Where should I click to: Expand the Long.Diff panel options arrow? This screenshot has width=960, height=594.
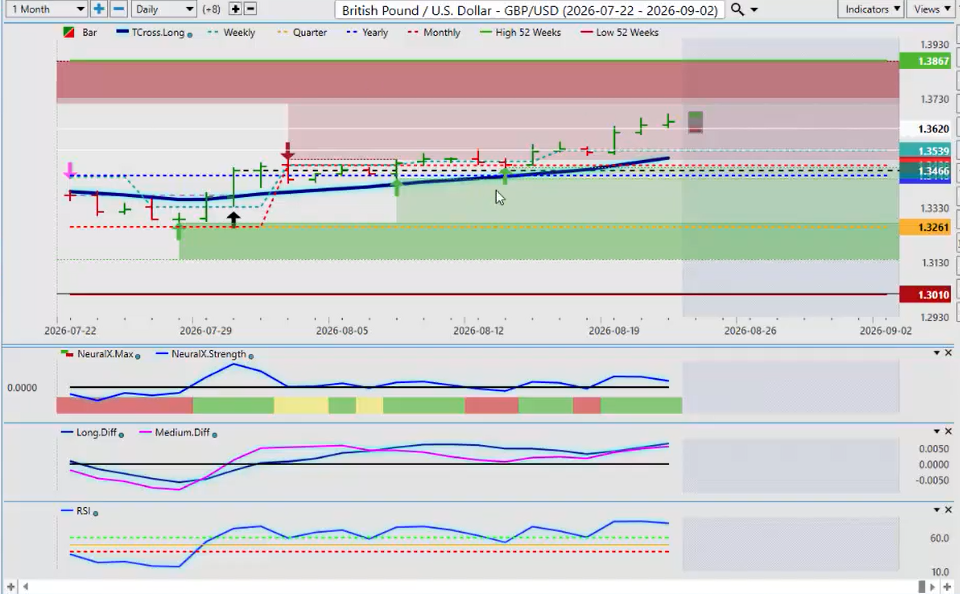pos(937,431)
